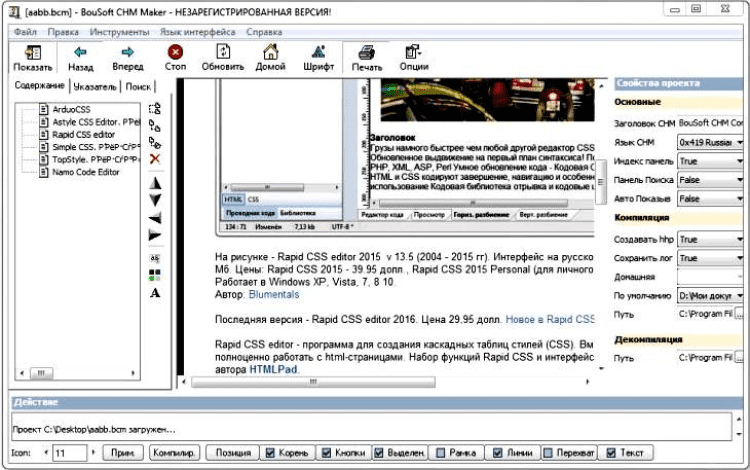Browse with the compilation Путь ... button
Viewport: 750px width, 470px height.
pos(739,314)
